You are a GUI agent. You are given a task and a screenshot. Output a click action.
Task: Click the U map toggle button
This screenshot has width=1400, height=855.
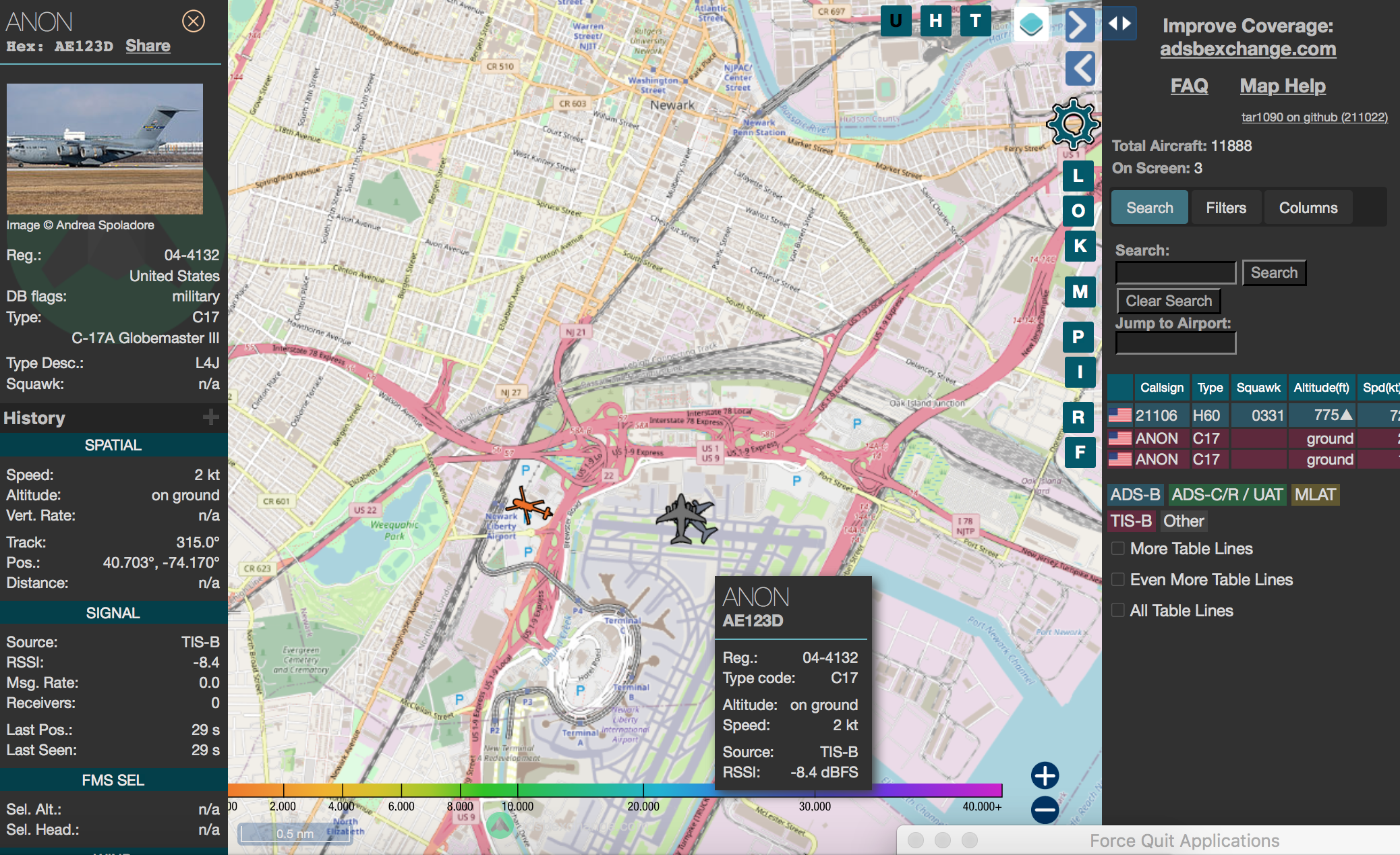tap(896, 21)
